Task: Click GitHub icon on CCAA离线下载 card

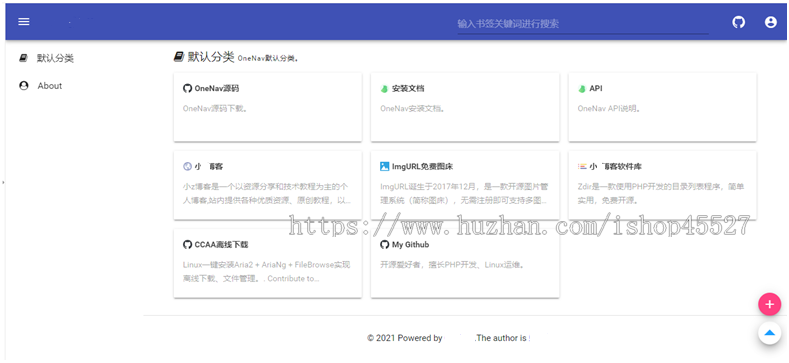Action: point(187,245)
